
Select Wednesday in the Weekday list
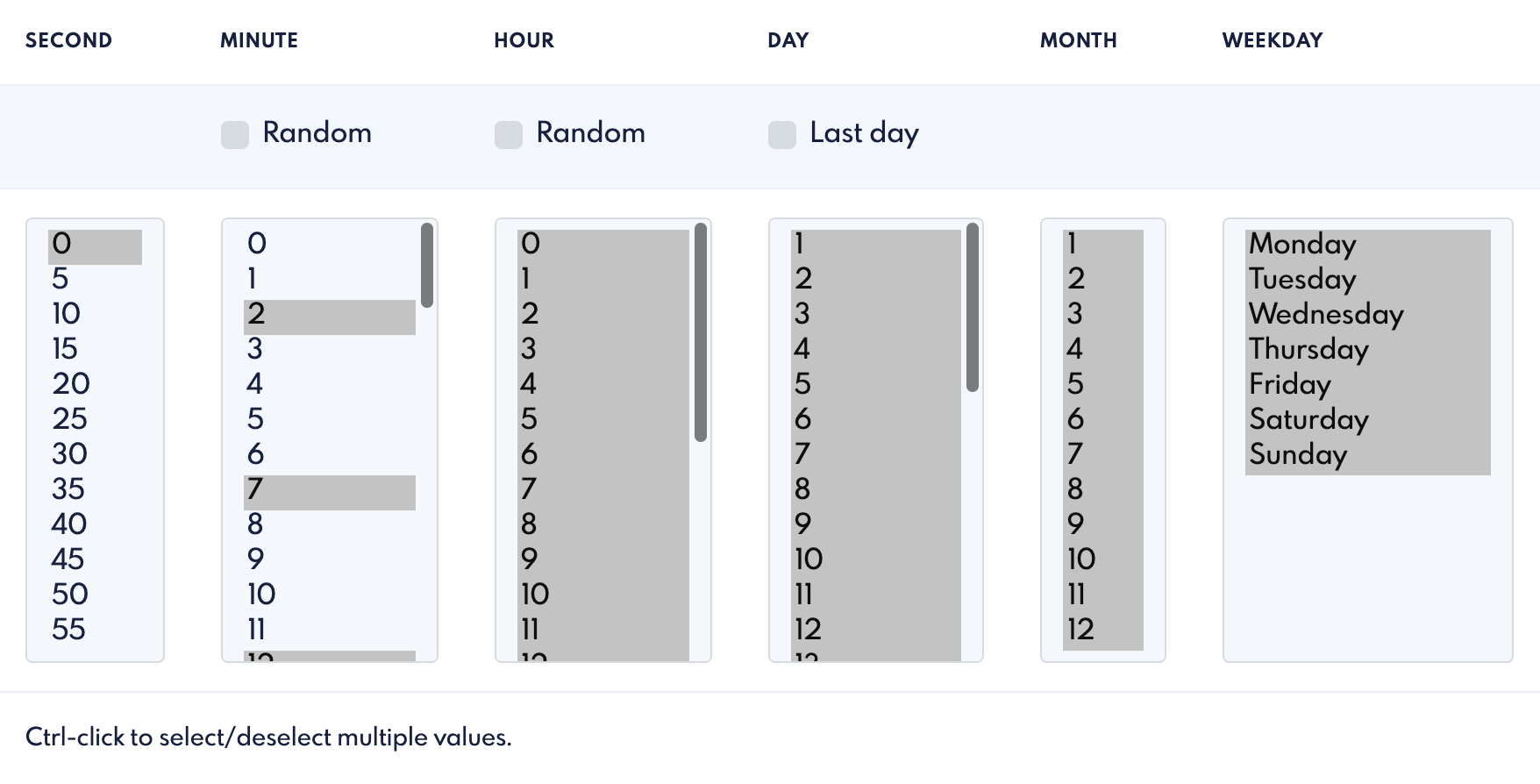(1326, 314)
